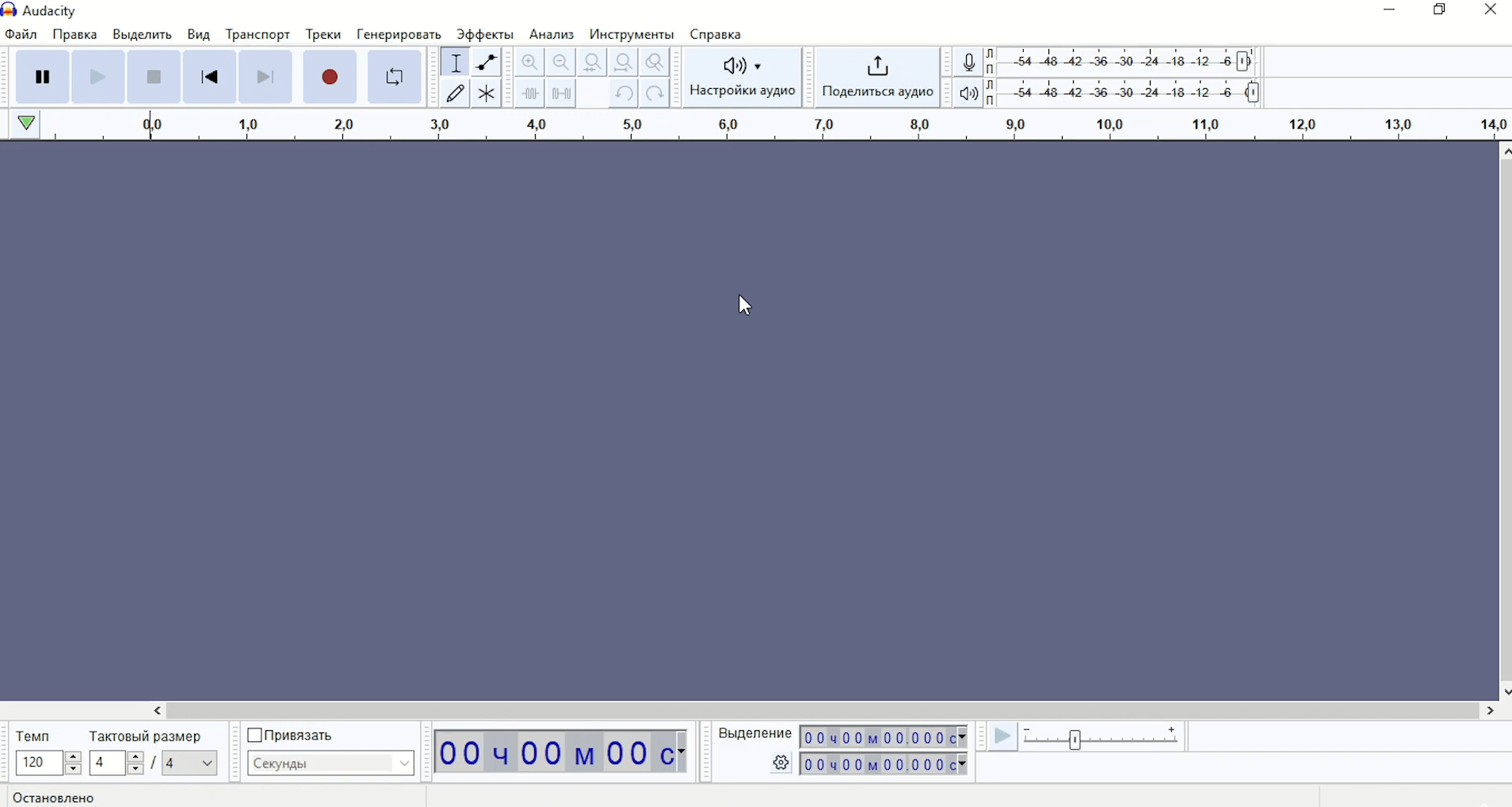
Task: Toggle the loop playback button
Action: coord(394,78)
